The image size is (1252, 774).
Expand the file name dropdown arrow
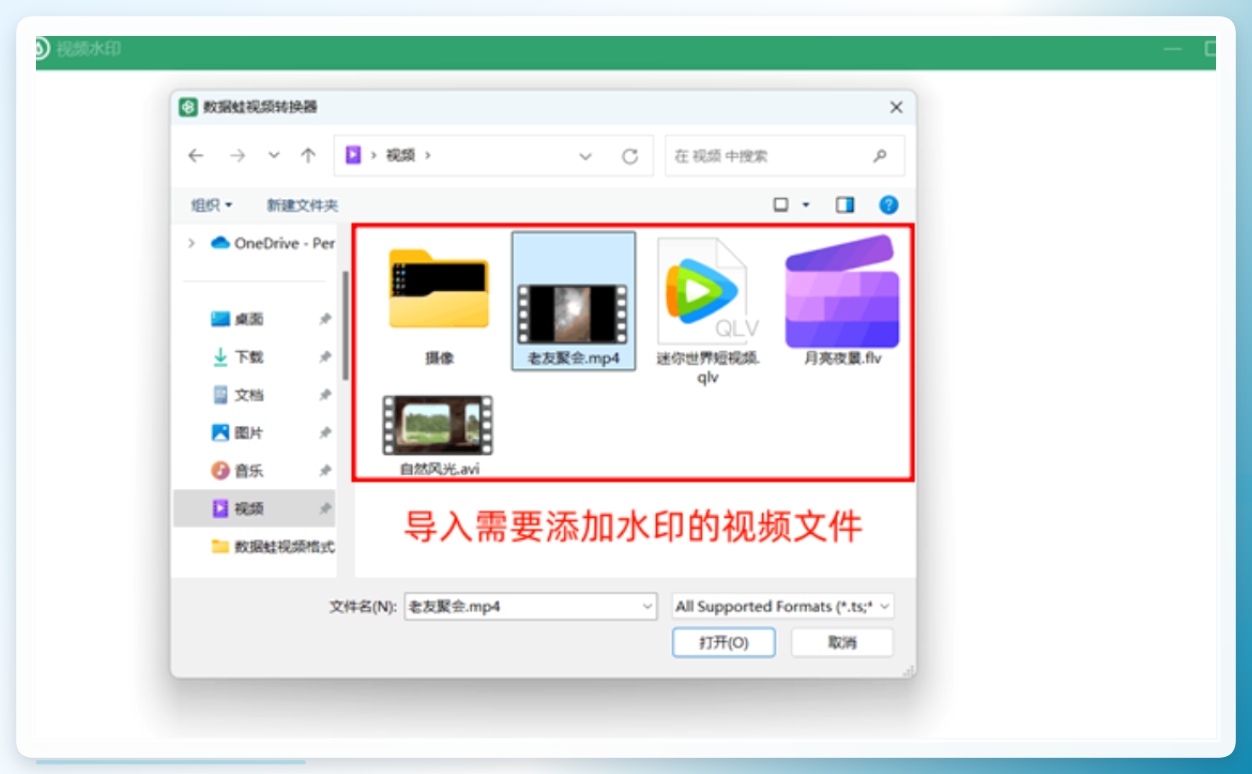pyautogui.click(x=646, y=606)
